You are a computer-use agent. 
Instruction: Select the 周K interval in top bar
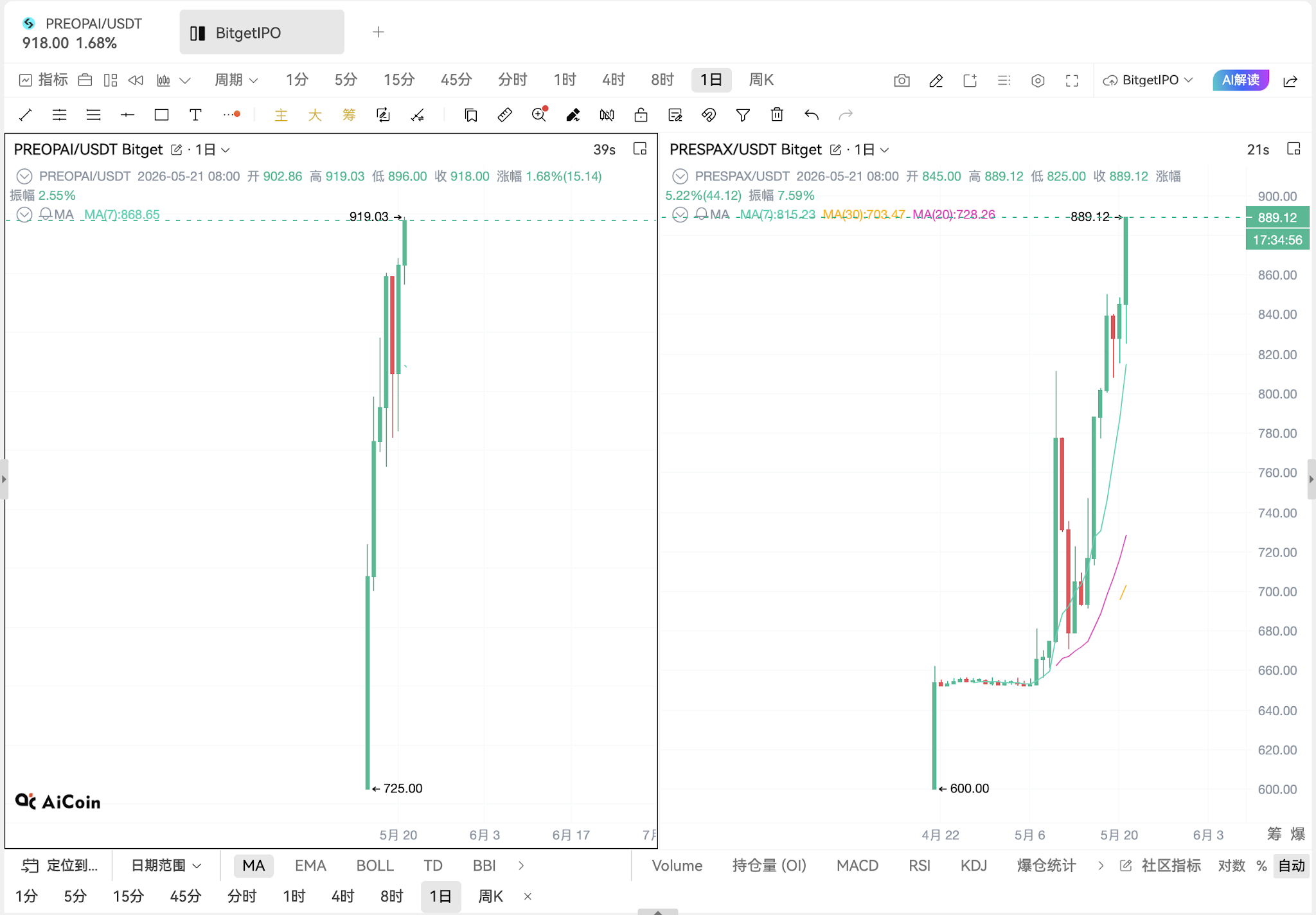point(761,80)
